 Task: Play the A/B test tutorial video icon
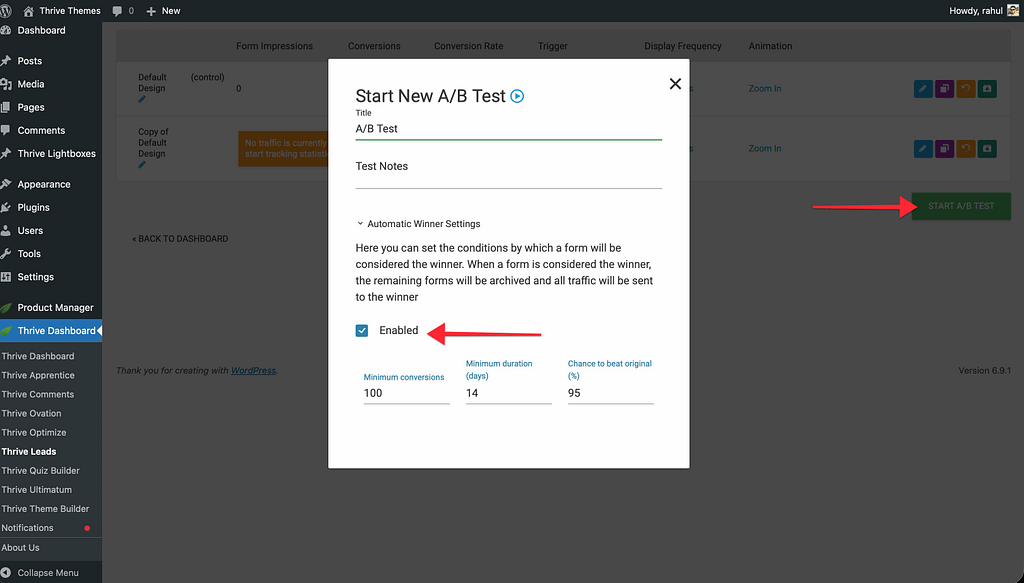[517, 96]
